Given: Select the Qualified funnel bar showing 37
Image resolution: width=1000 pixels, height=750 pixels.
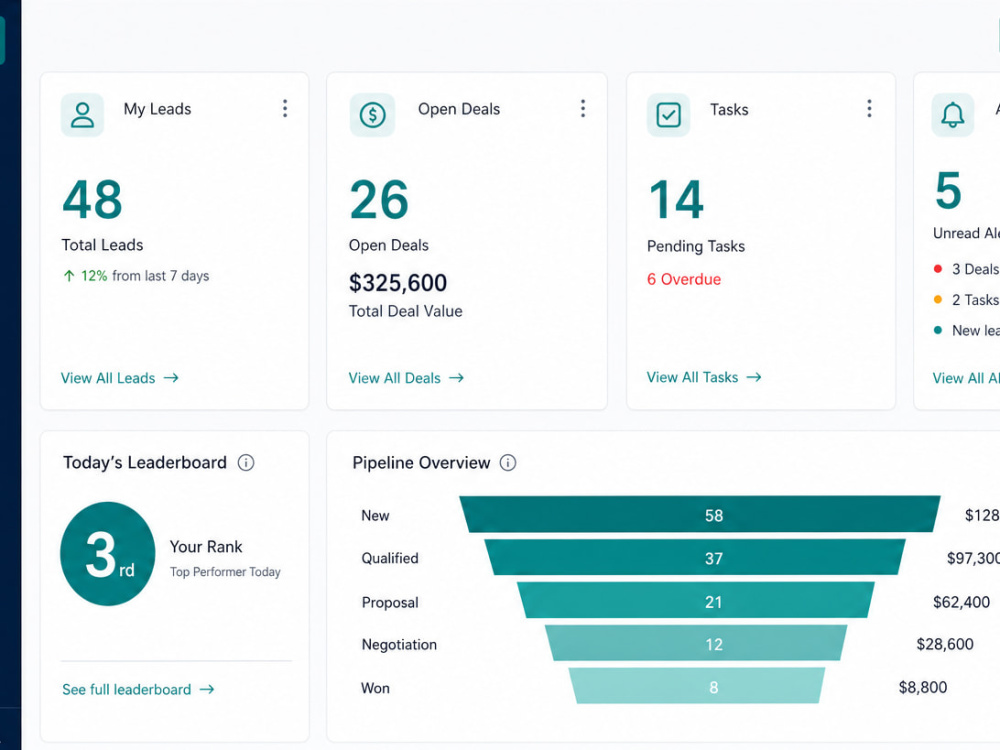Looking at the screenshot, I should pyautogui.click(x=695, y=557).
